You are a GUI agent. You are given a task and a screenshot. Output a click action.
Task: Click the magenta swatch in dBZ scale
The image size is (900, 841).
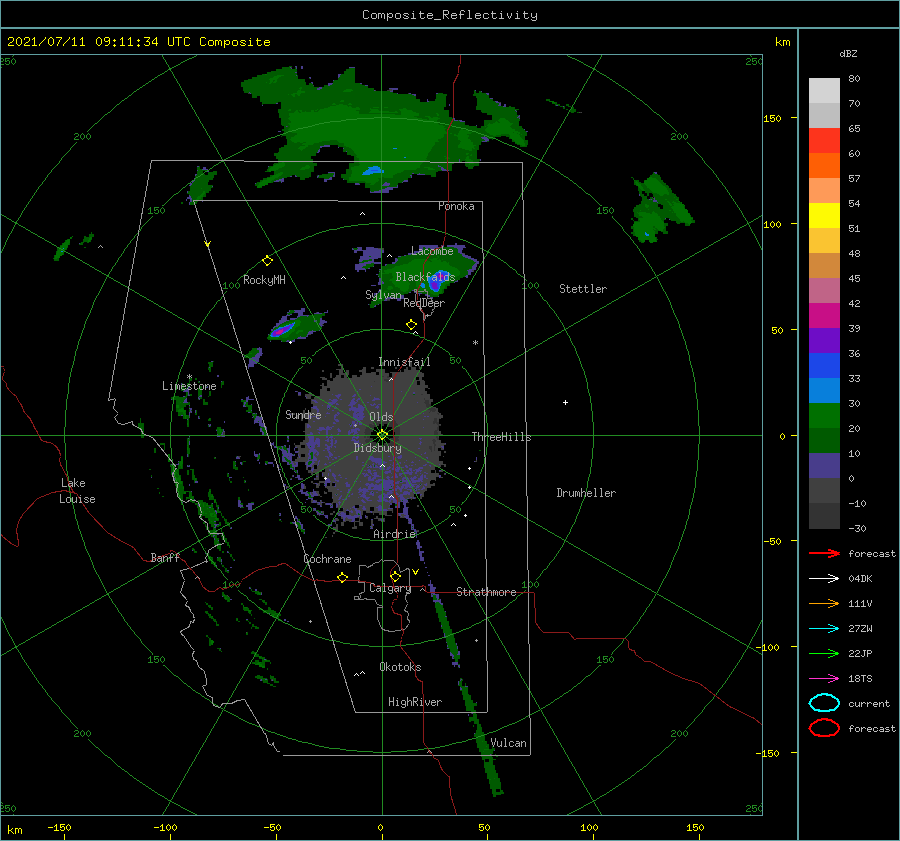pyautogui.click(x=824, y=315)
